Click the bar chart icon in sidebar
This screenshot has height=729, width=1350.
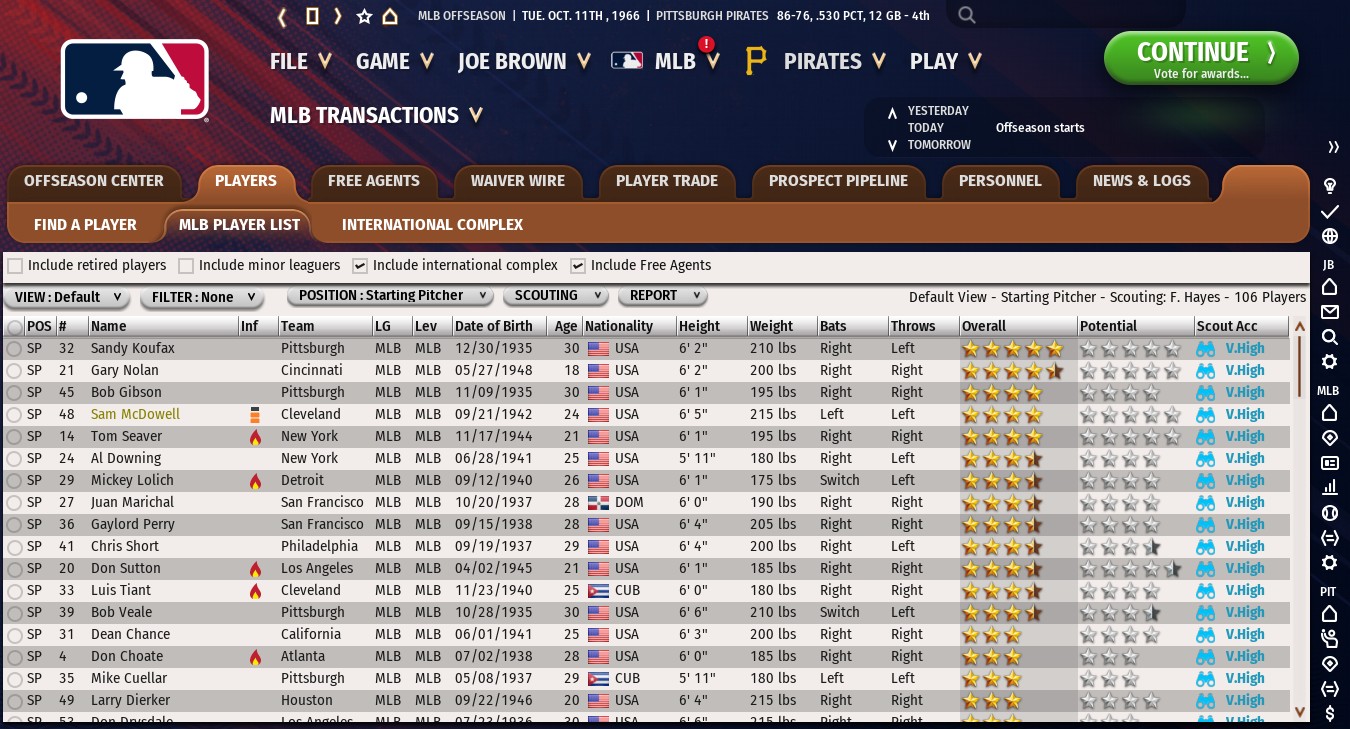click(1330, 487)
